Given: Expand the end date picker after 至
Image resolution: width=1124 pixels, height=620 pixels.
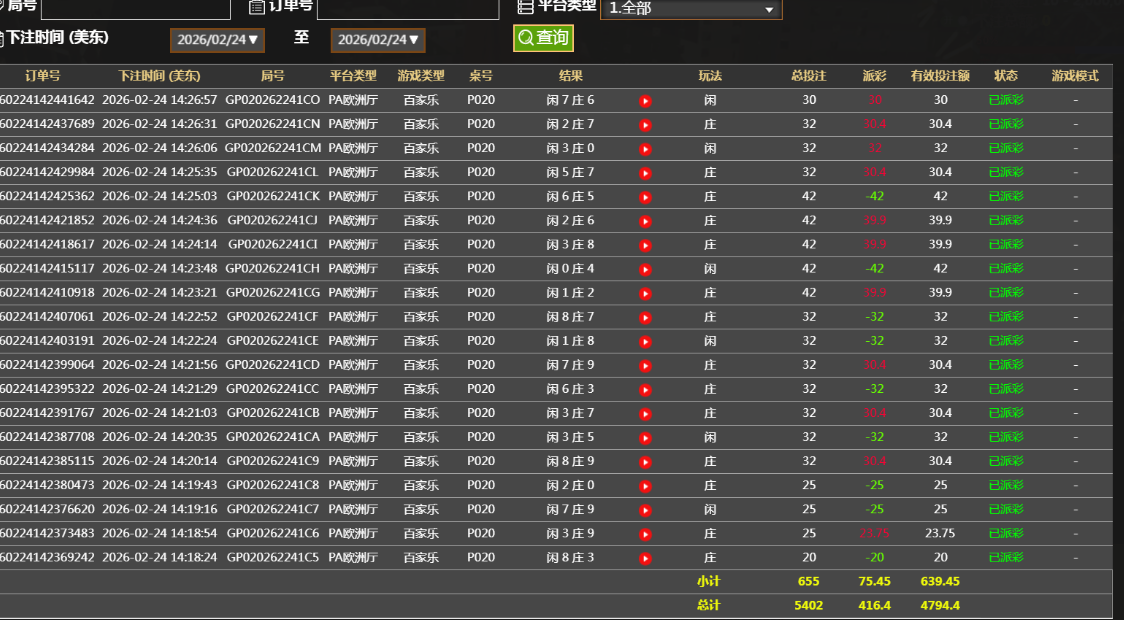Looking at the screenshot, I should [x=378, y=40].
